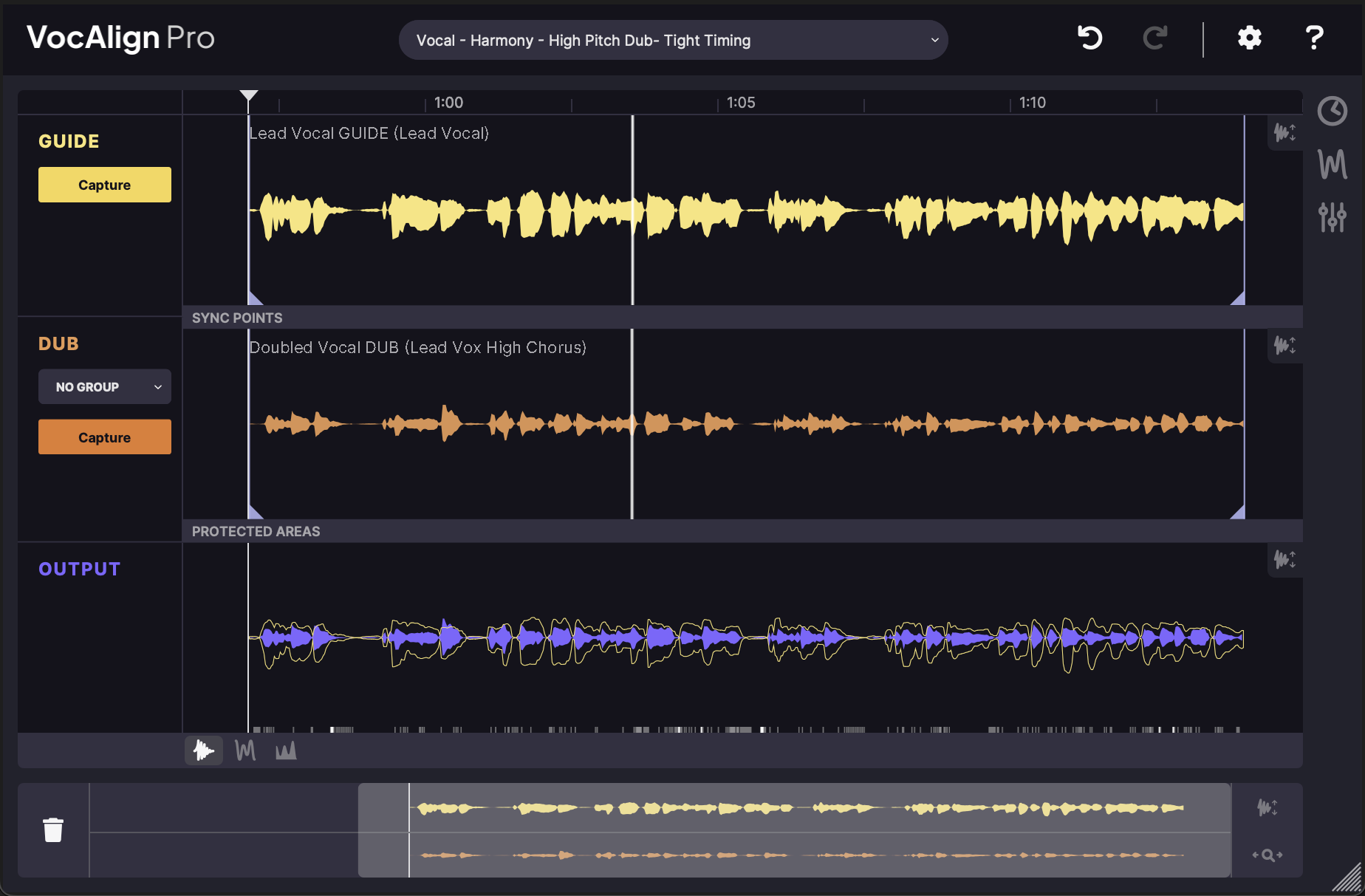This screenshot has height=896, width=1365.
Task: Enable the energy display mode view
Action: (285, 750)
